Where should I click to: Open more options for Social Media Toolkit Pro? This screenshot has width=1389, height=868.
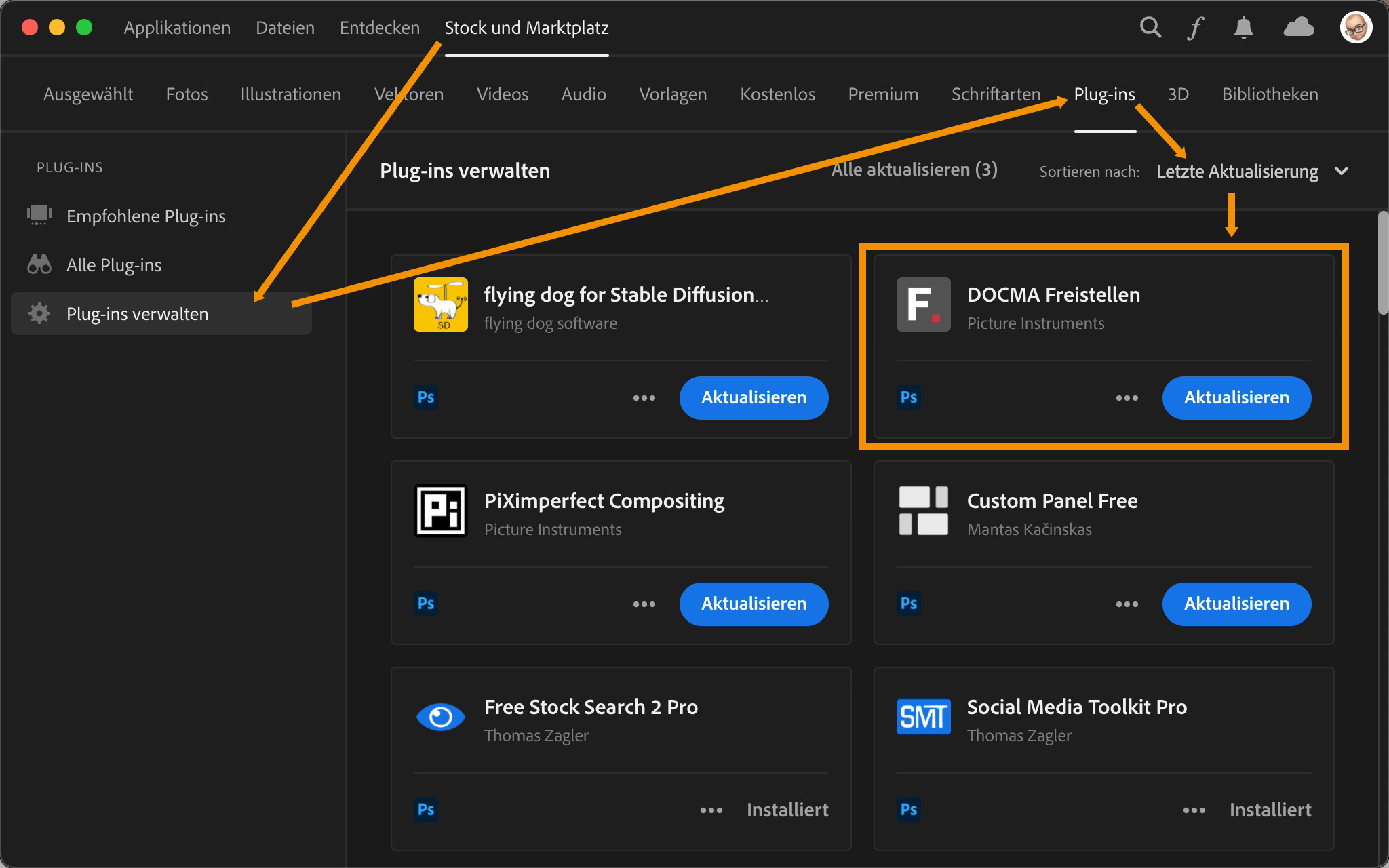(x=1194, y=810)
